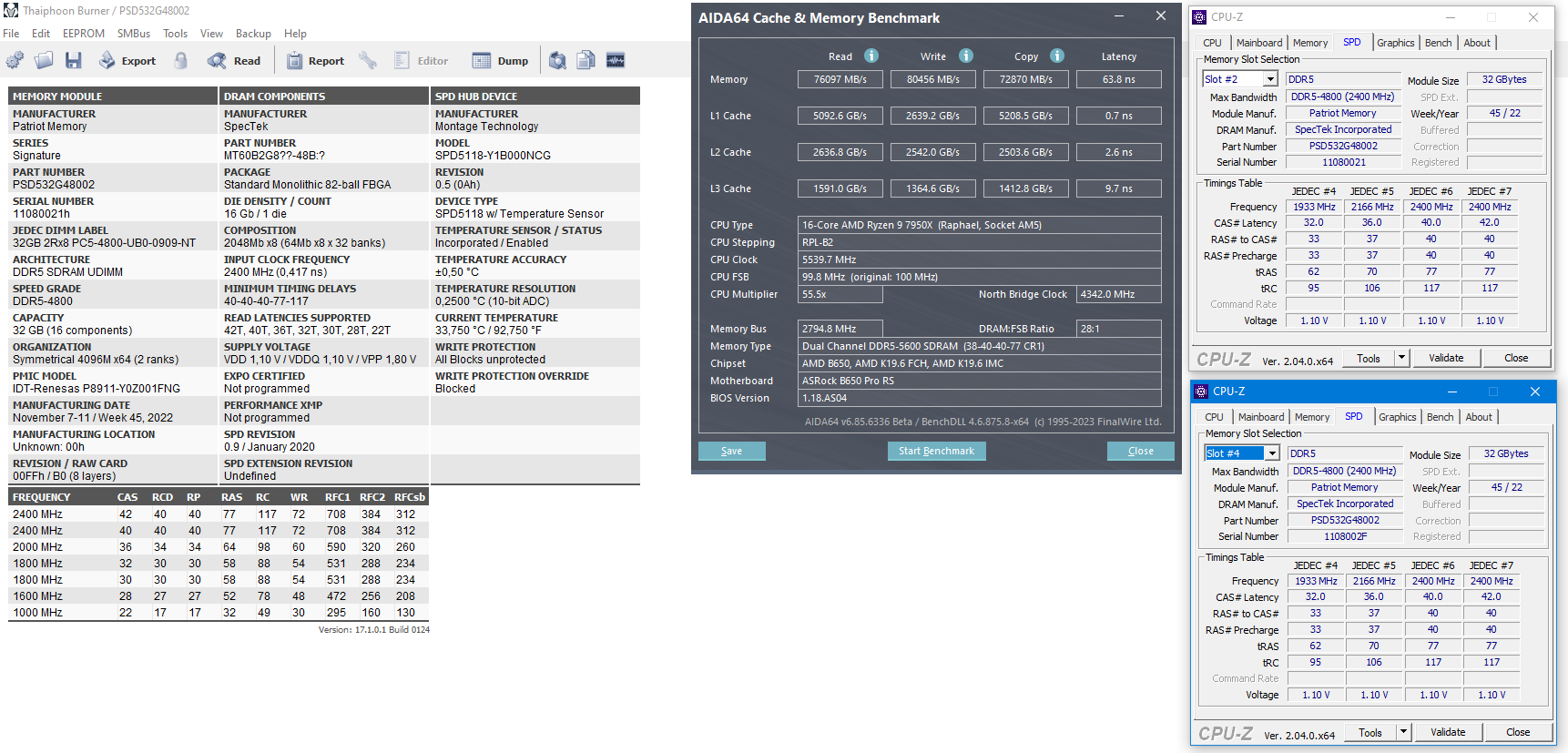This screenshot has width=1568, height=753.
Task: Open the EEPROM menu
Action: [x=84, y=34]
